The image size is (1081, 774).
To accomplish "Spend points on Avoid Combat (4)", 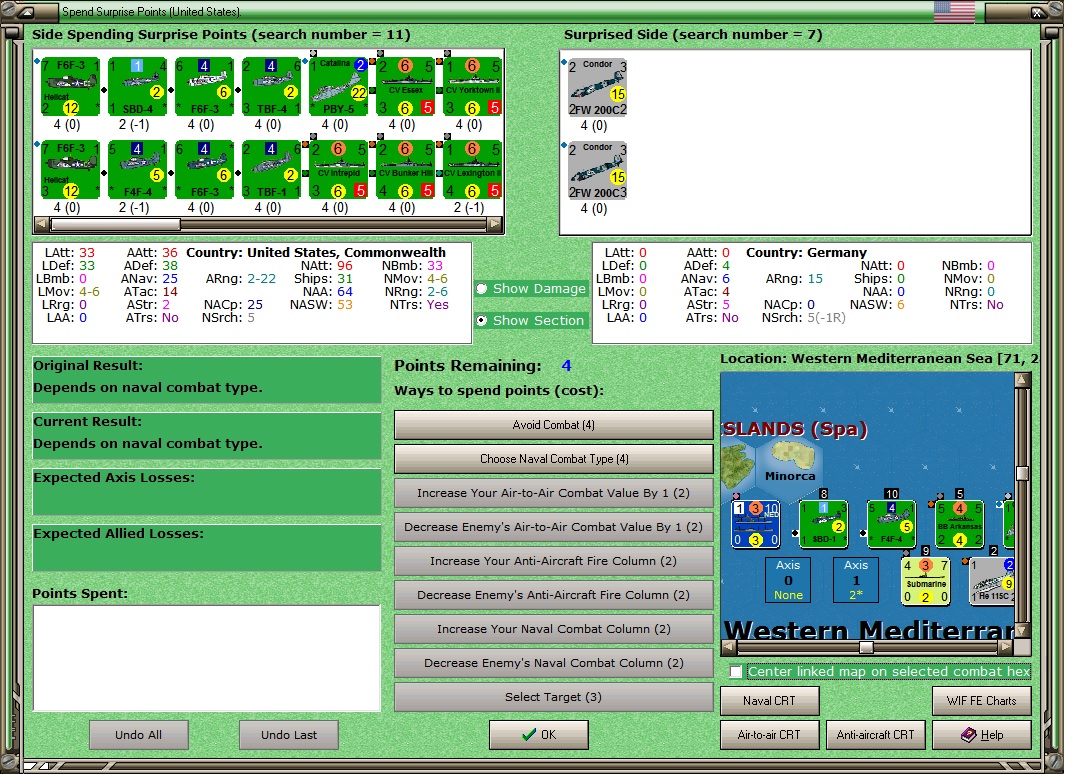I will tap(554, 425).
